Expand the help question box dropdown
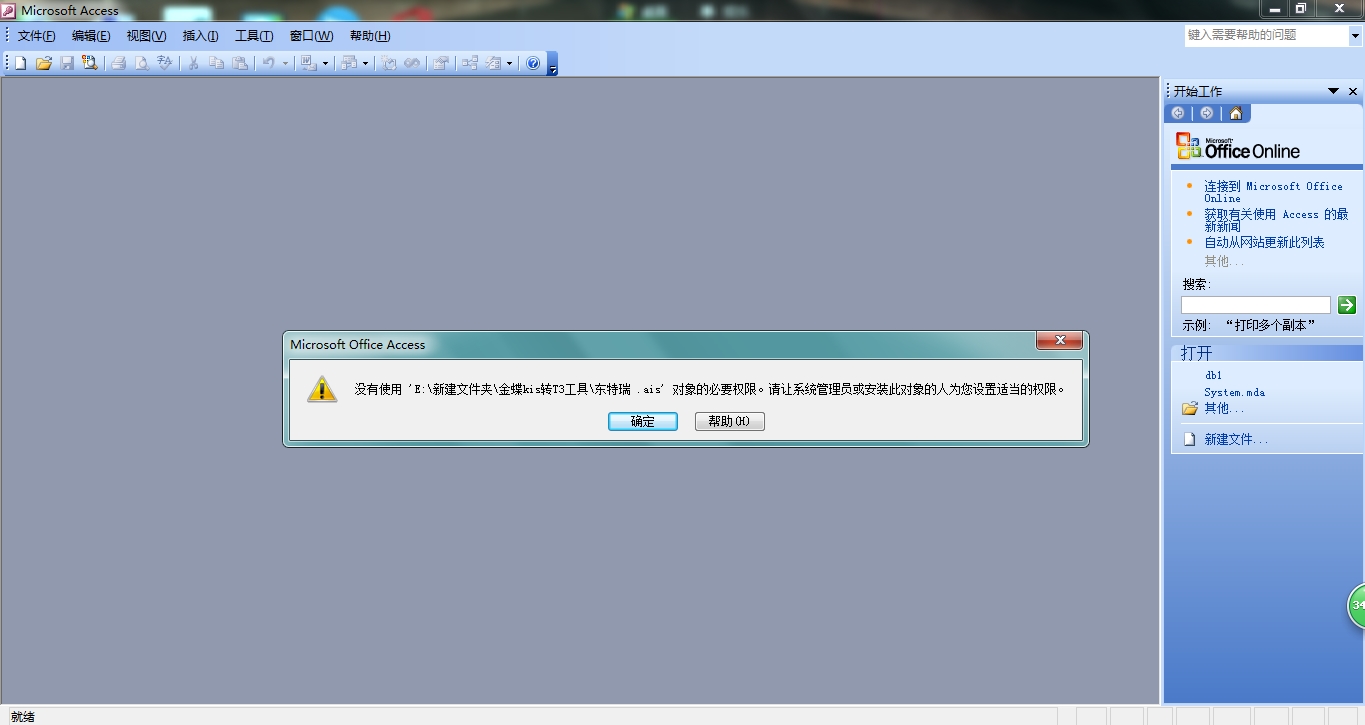 pos(1356,35)
